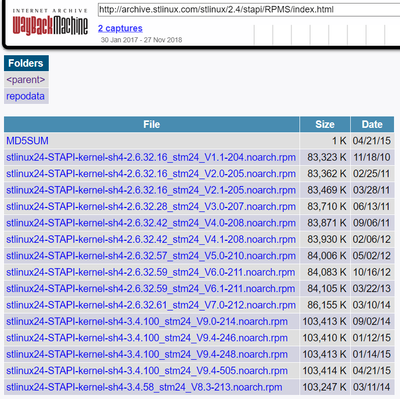Open the repodata folder link
Image resolution: width=400 pixels, height=399 pixels.
(x=25, y=96)
